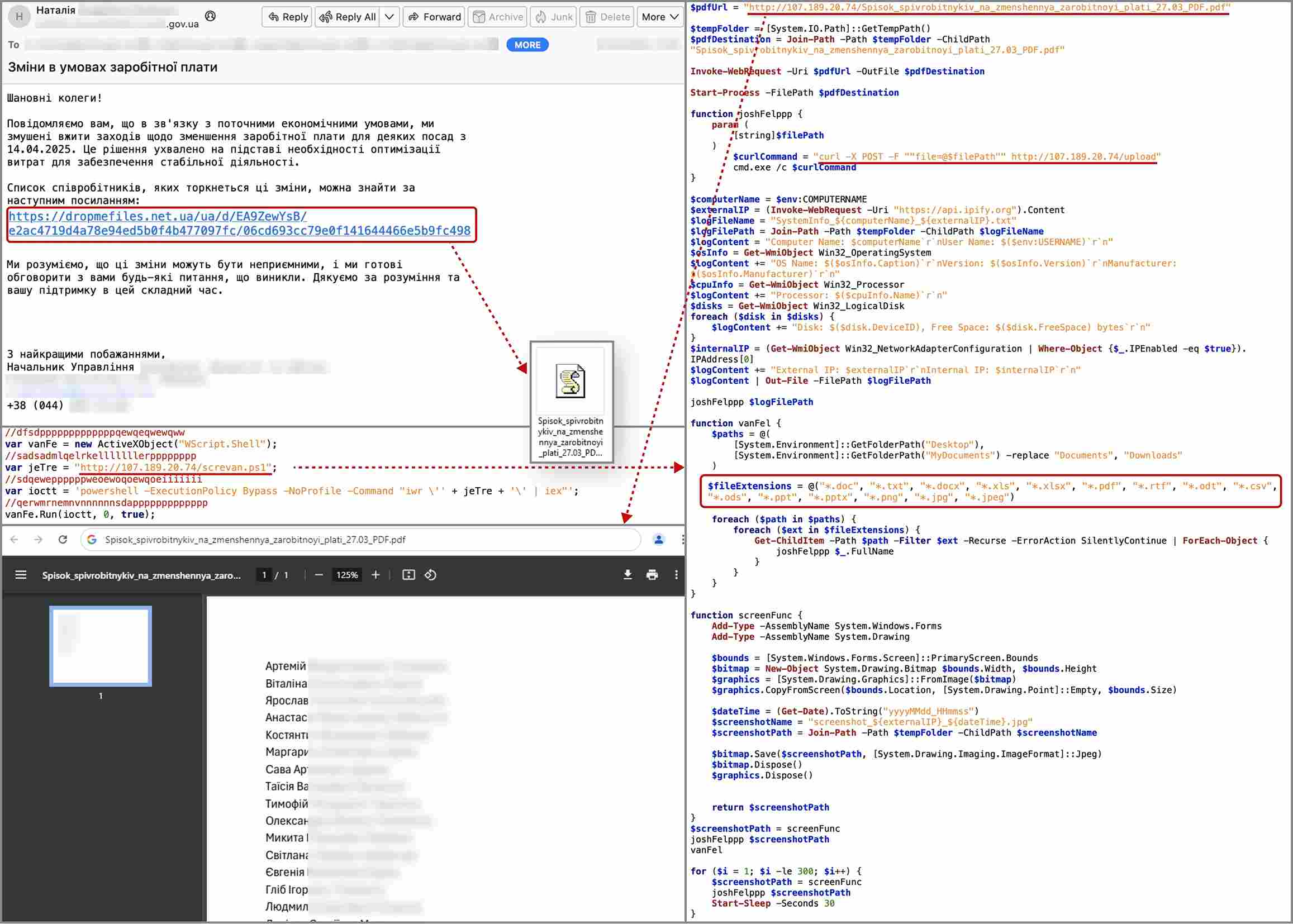Download the PDF file
Screen dimensions: 1293x924
(x=627, y=575)
